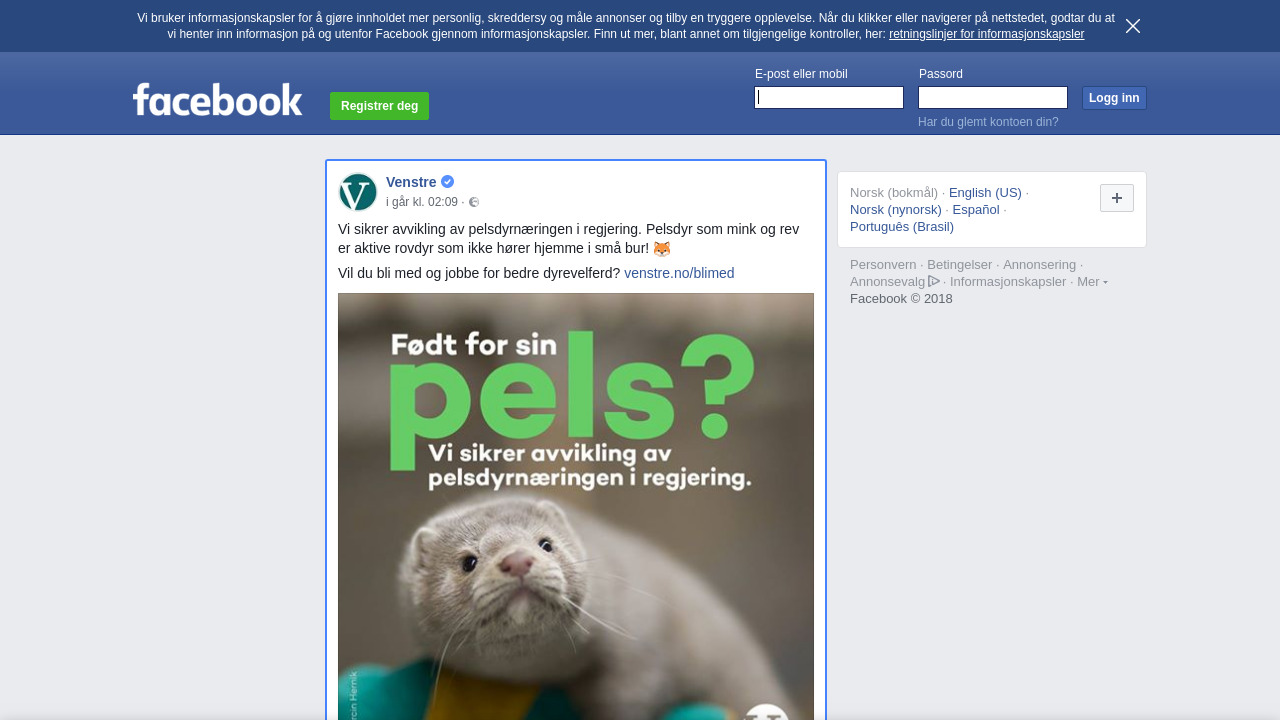Open the mink pels post image

point(576,506)
